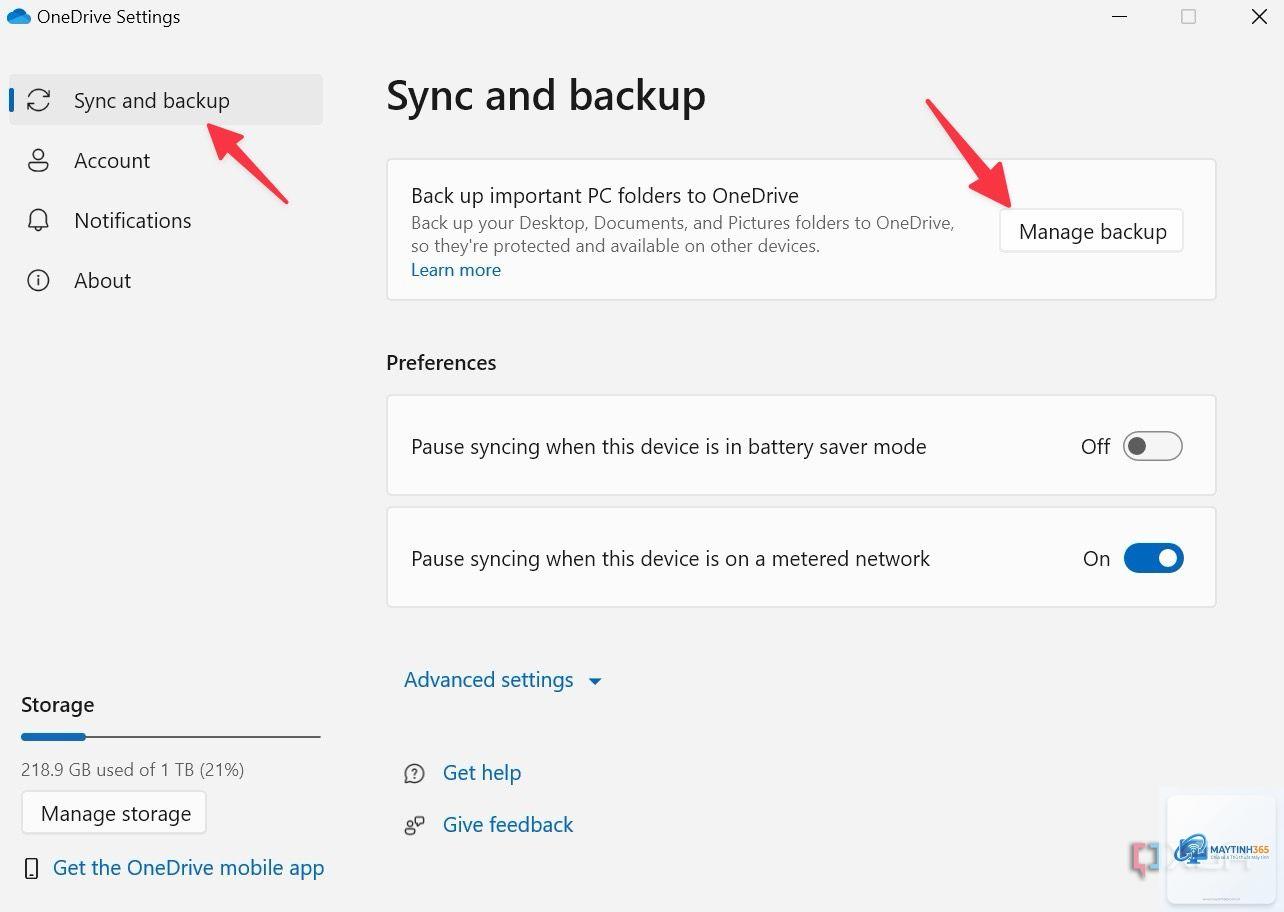This screenshot has height=912, width=1284.
Task: Click the info circle icon beside About
Action: (38, 280)
